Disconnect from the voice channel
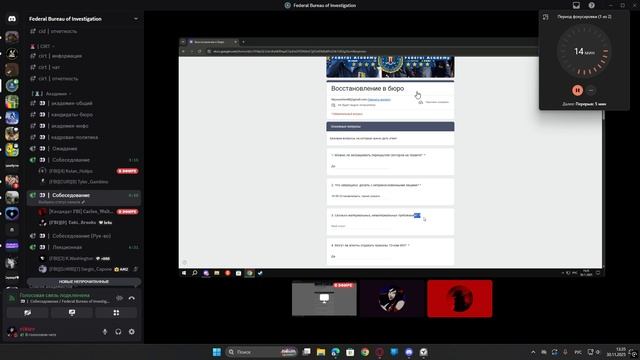This screenshot has height=360, width=640. [131, 298]
